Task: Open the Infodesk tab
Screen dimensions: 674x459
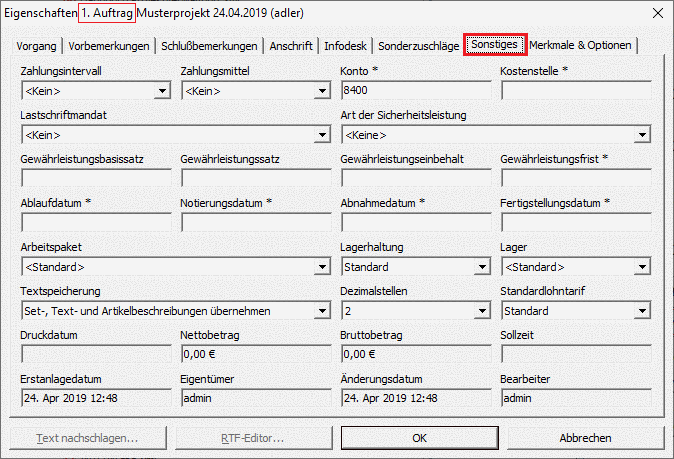Action: coord(346,46)
